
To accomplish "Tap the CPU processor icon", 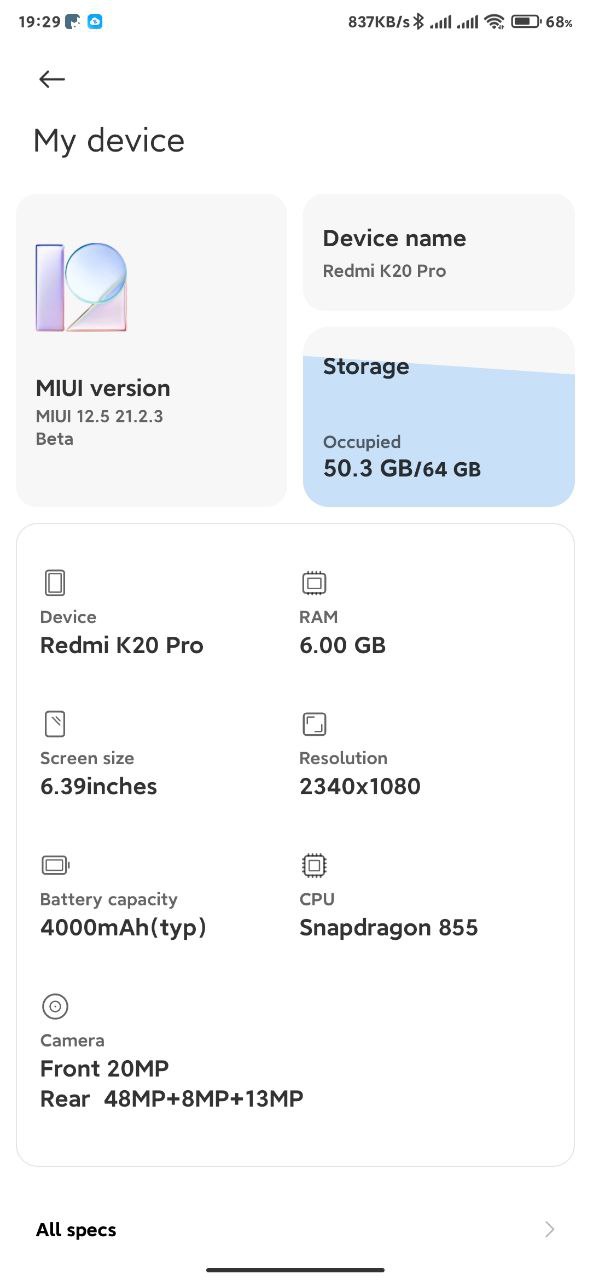I will (x=314, y=864).
